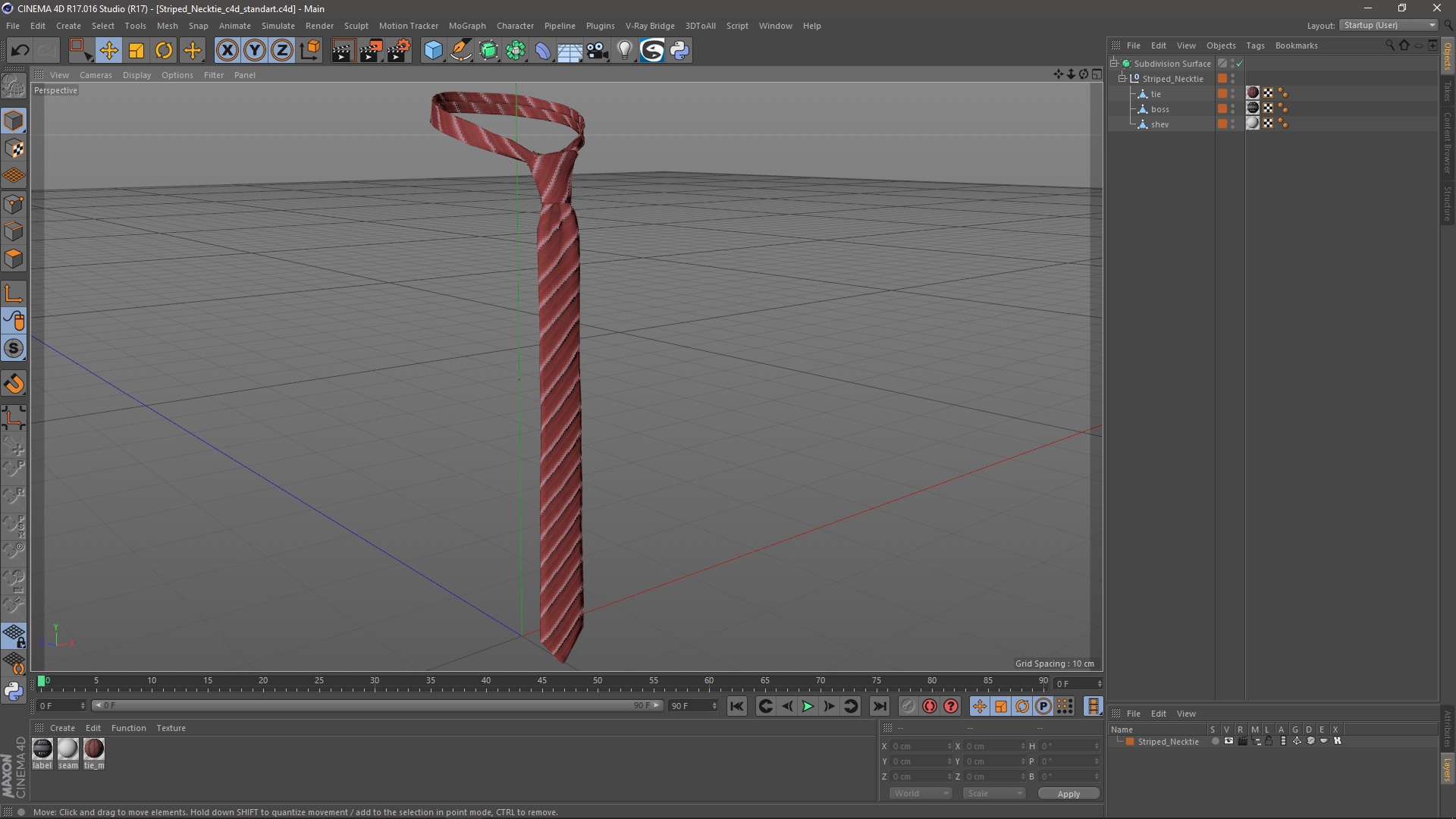This screenshot has width=1456, height=819.
Task: Collapse the Striped_Necktie tree node
Action: [x=1122, y=79]
